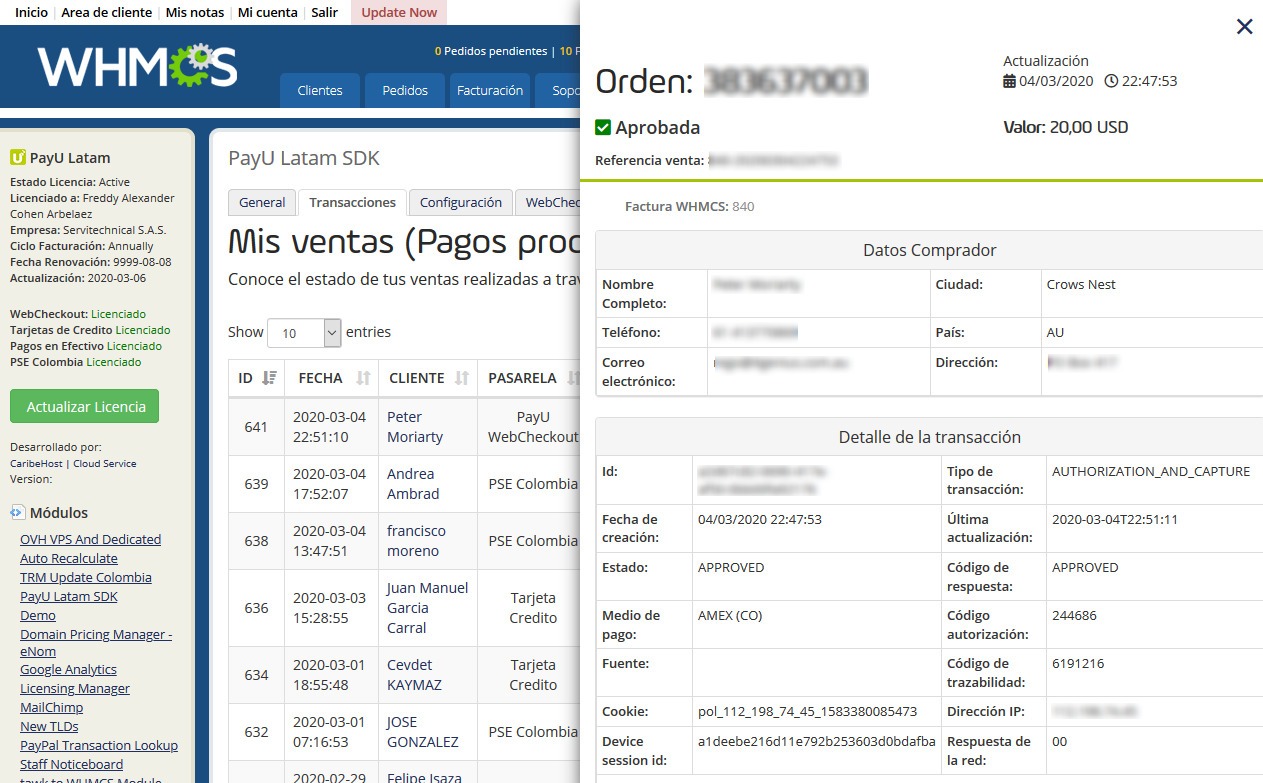Click AUTHORIZATION_AND_CAPTURE value
The width and height of the screenshot is (1263, 783).
[1151, 471]
